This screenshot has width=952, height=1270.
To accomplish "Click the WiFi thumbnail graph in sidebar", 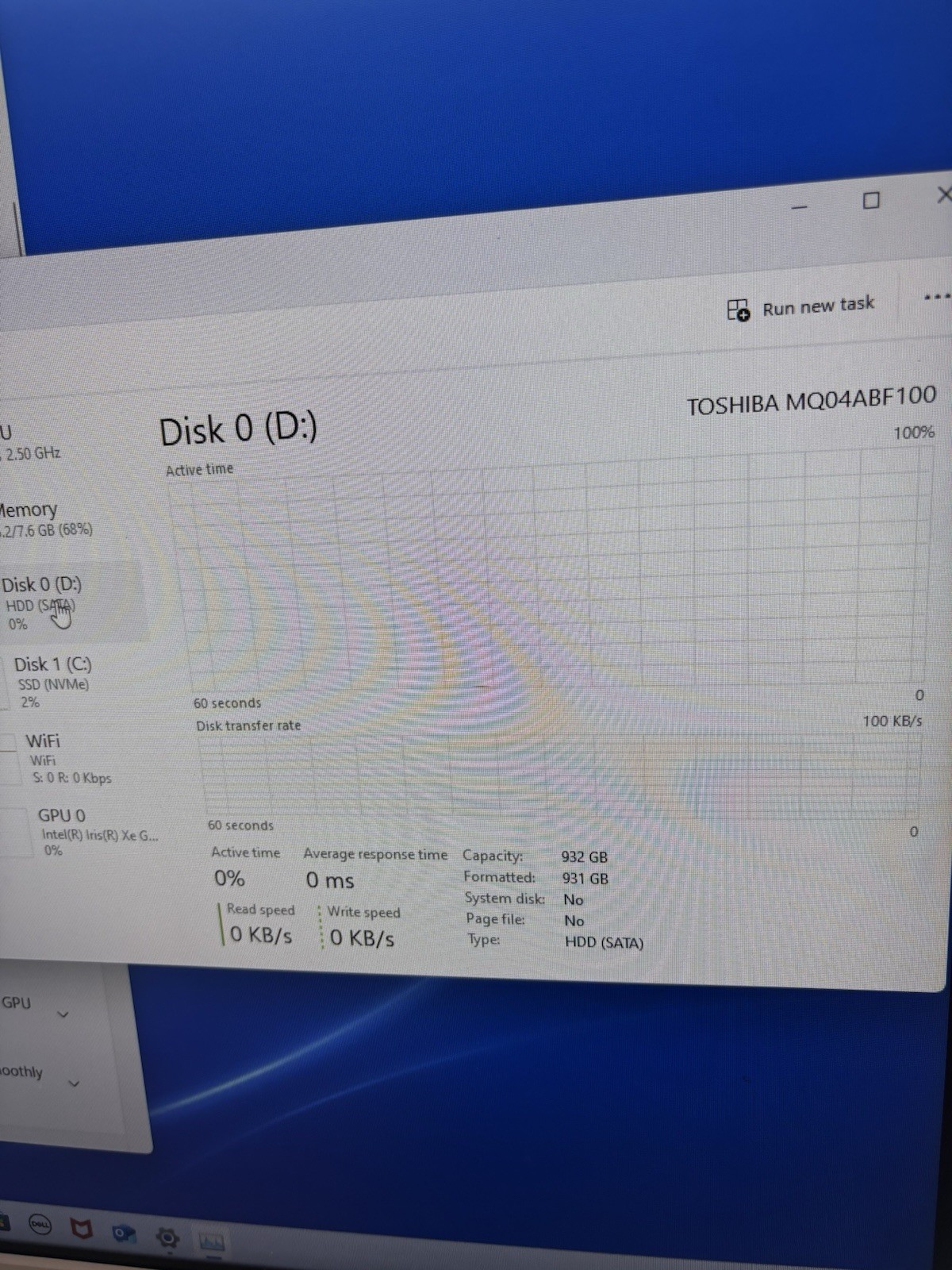I will pos(10,758).
